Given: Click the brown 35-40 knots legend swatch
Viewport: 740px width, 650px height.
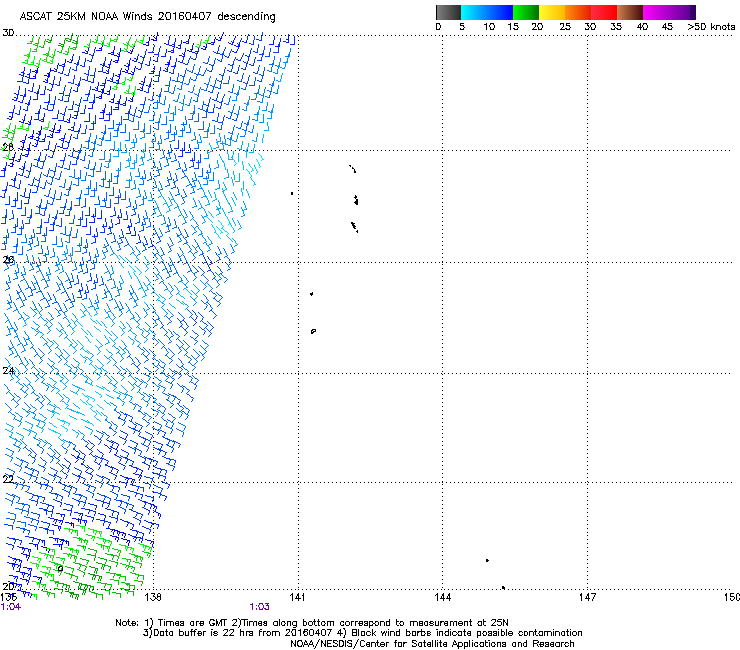Looking at the screenshot, I should [x=630, y=12].
